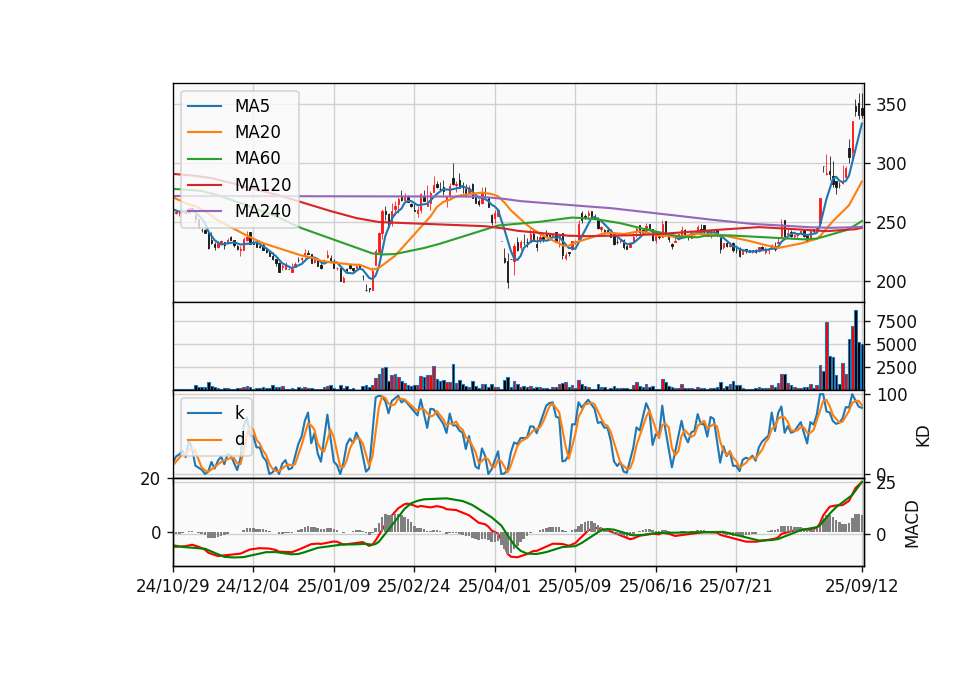Click the MA120 legend label
The width and height of the screenshot is (960, 690).
[x=263, y=185]
